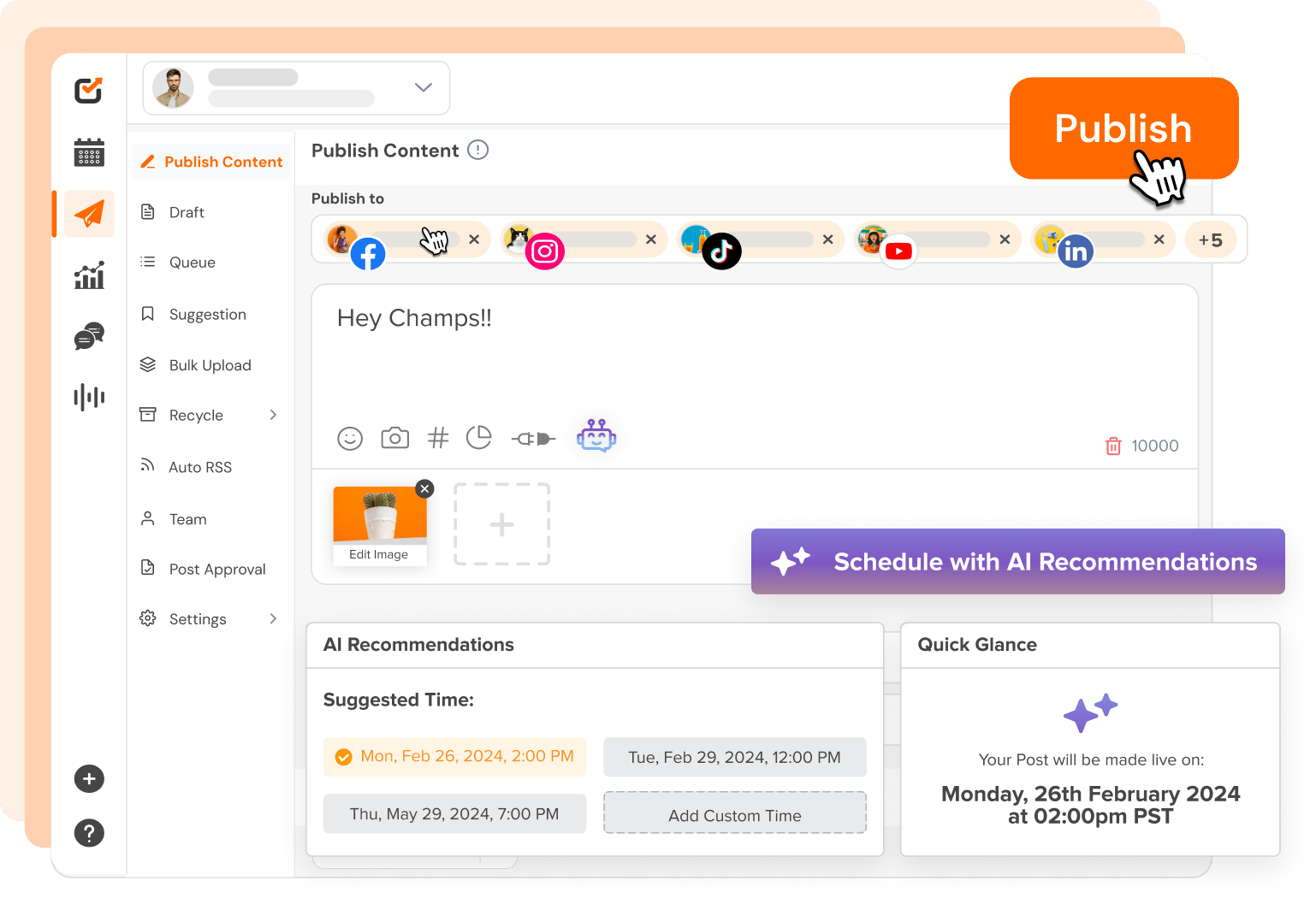Switch to the Draft section
Viewport: 1316px width, 898px height.
[x=187, y=212]
